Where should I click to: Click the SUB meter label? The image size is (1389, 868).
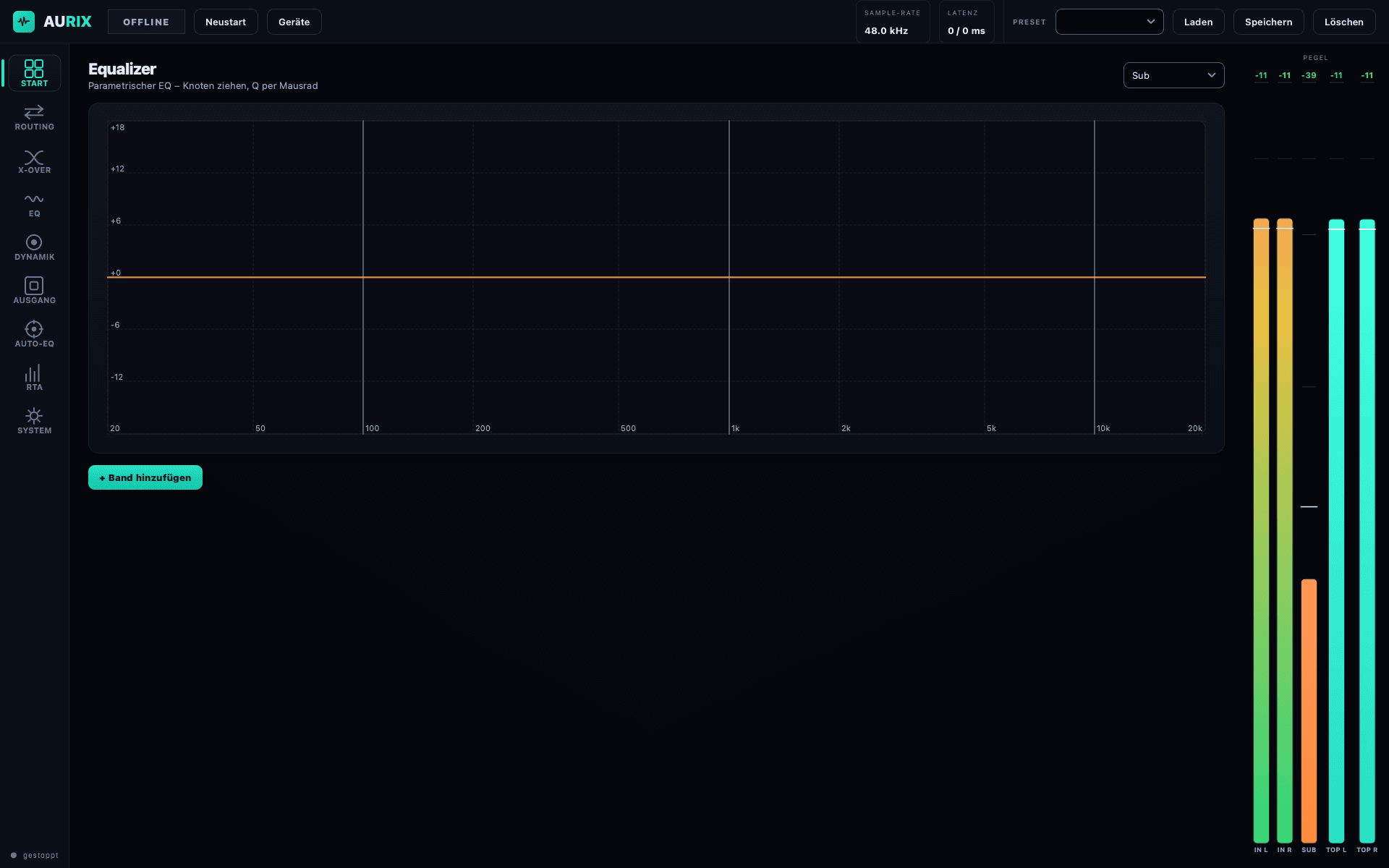click(x=1309, y=850)
